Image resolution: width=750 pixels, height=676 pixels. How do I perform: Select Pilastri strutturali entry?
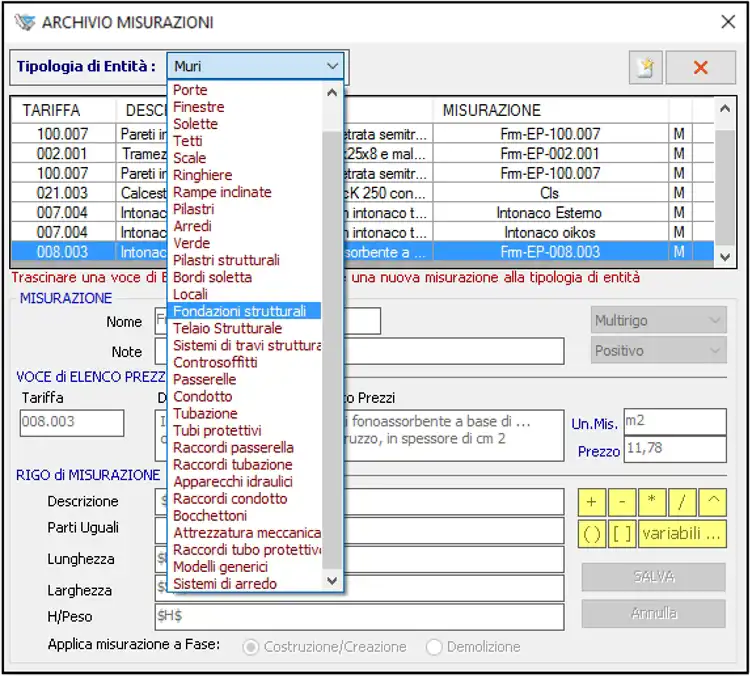coord(245,260)
